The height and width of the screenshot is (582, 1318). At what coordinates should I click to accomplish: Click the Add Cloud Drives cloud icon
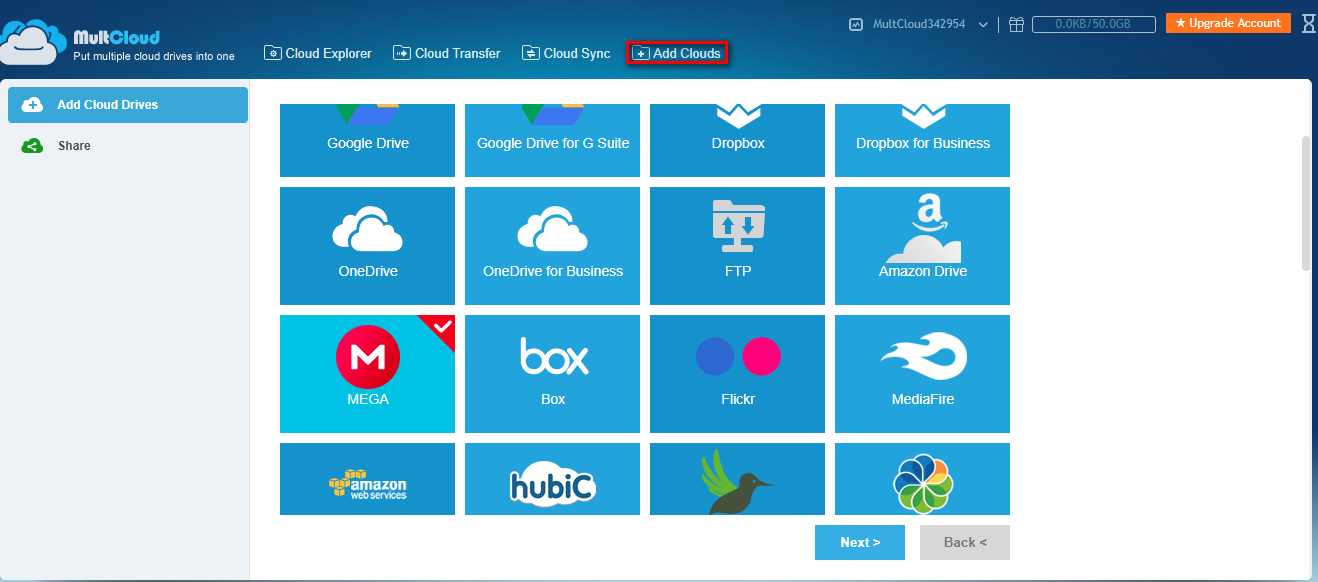tap(32, 105)
